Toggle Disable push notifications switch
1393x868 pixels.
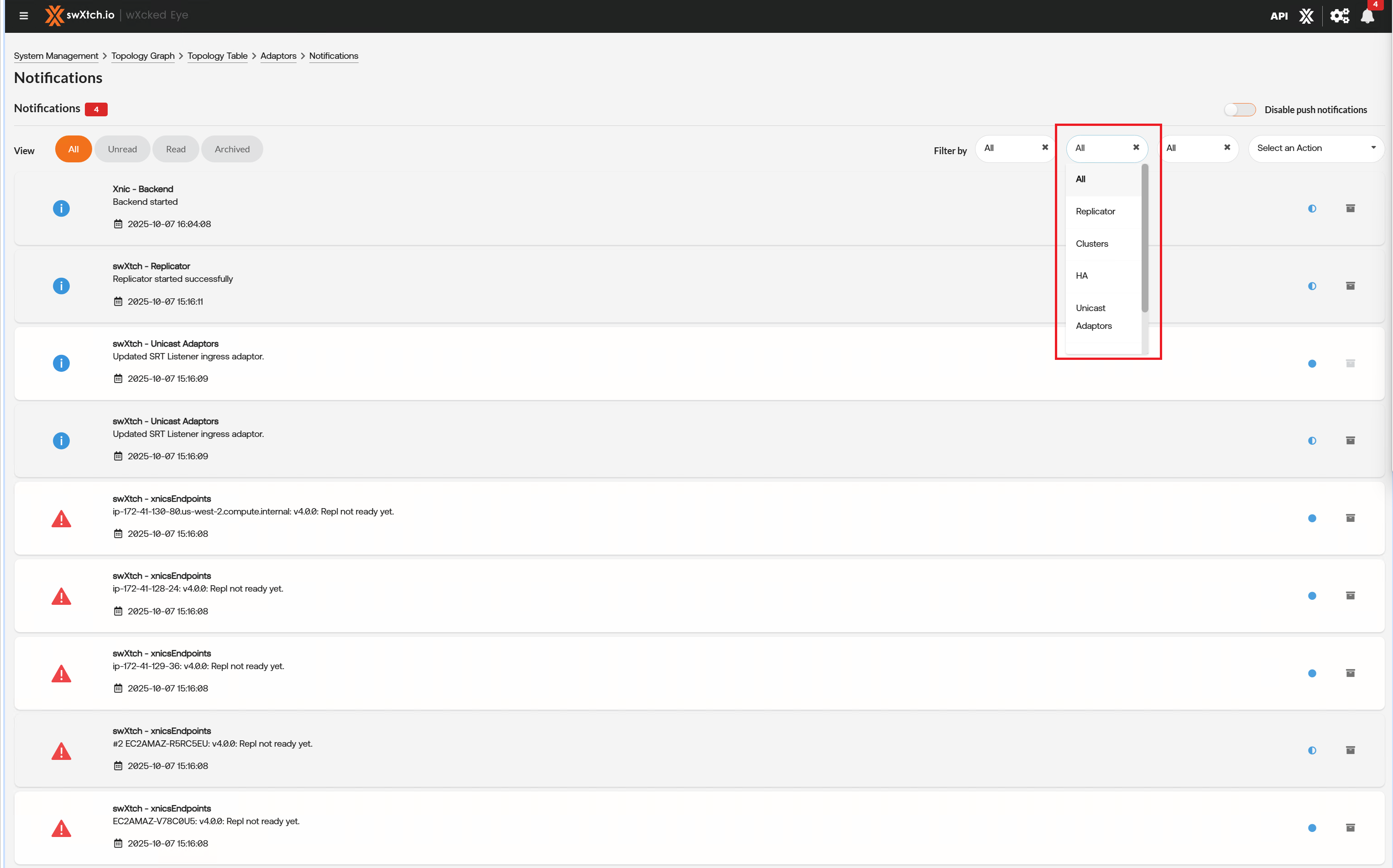(1239, 109)
